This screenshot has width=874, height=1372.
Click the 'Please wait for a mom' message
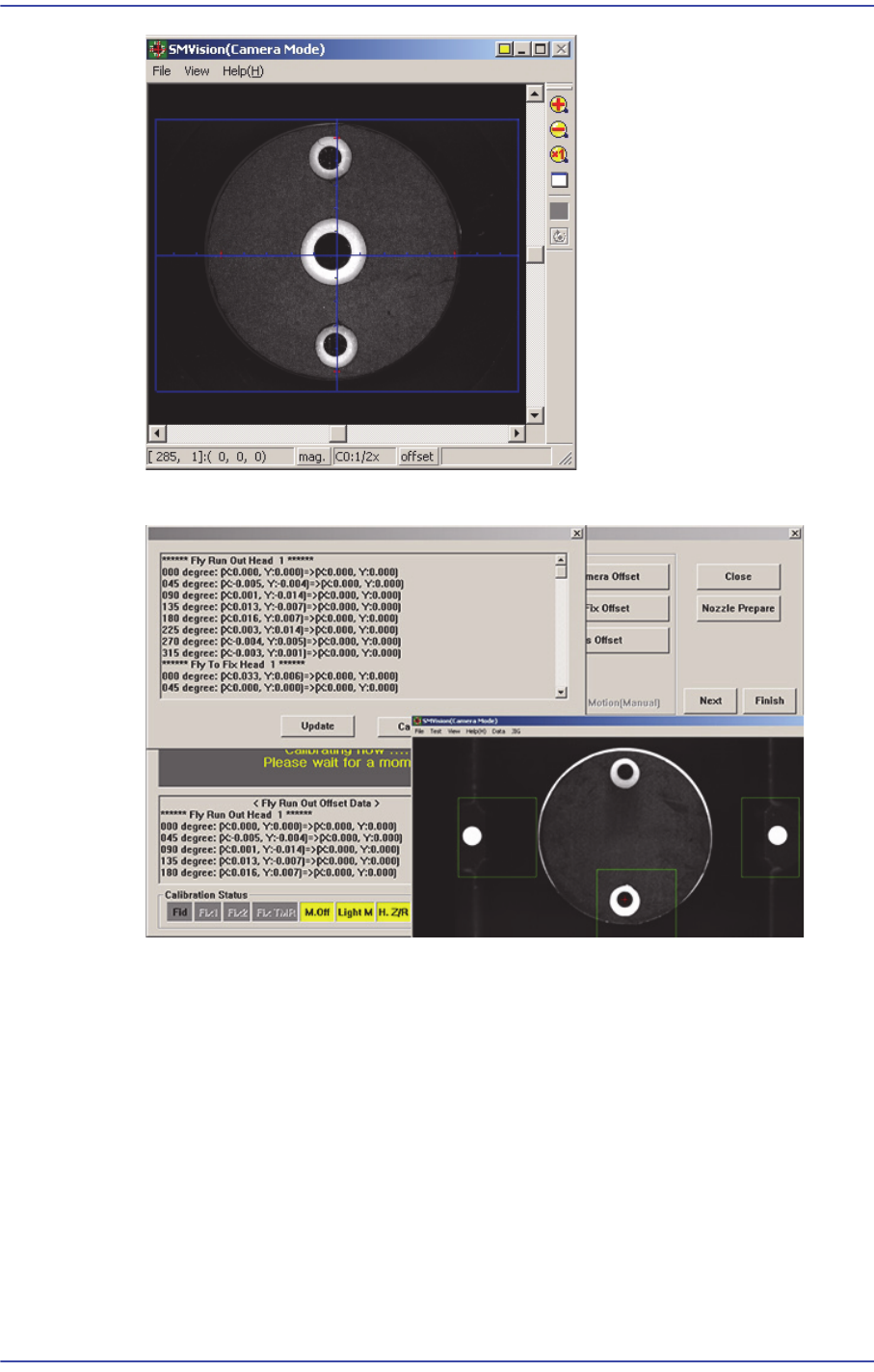[337, 763]
